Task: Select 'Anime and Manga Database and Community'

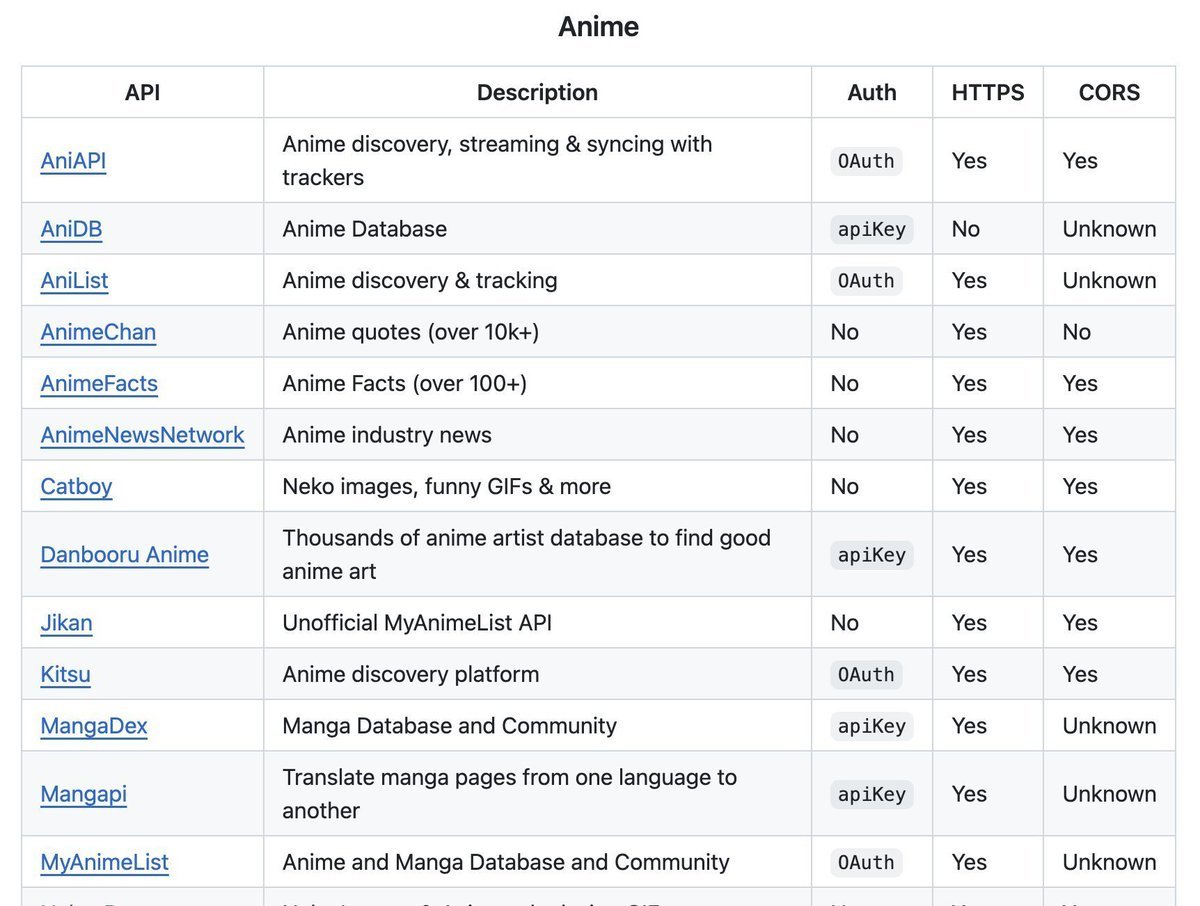Action: tap(506, 862)
